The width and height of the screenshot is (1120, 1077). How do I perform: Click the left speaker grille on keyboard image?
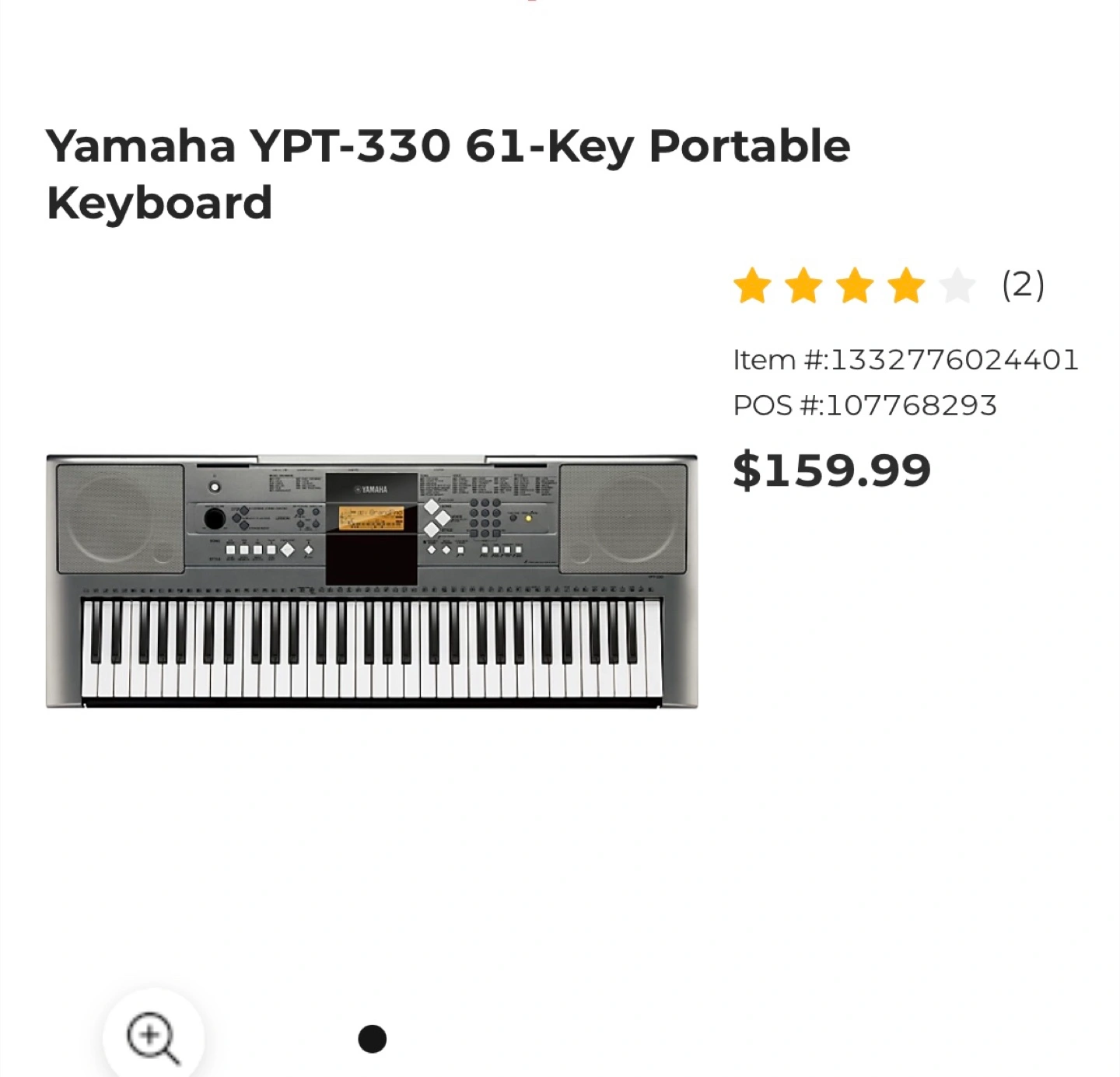pos(120,519)
